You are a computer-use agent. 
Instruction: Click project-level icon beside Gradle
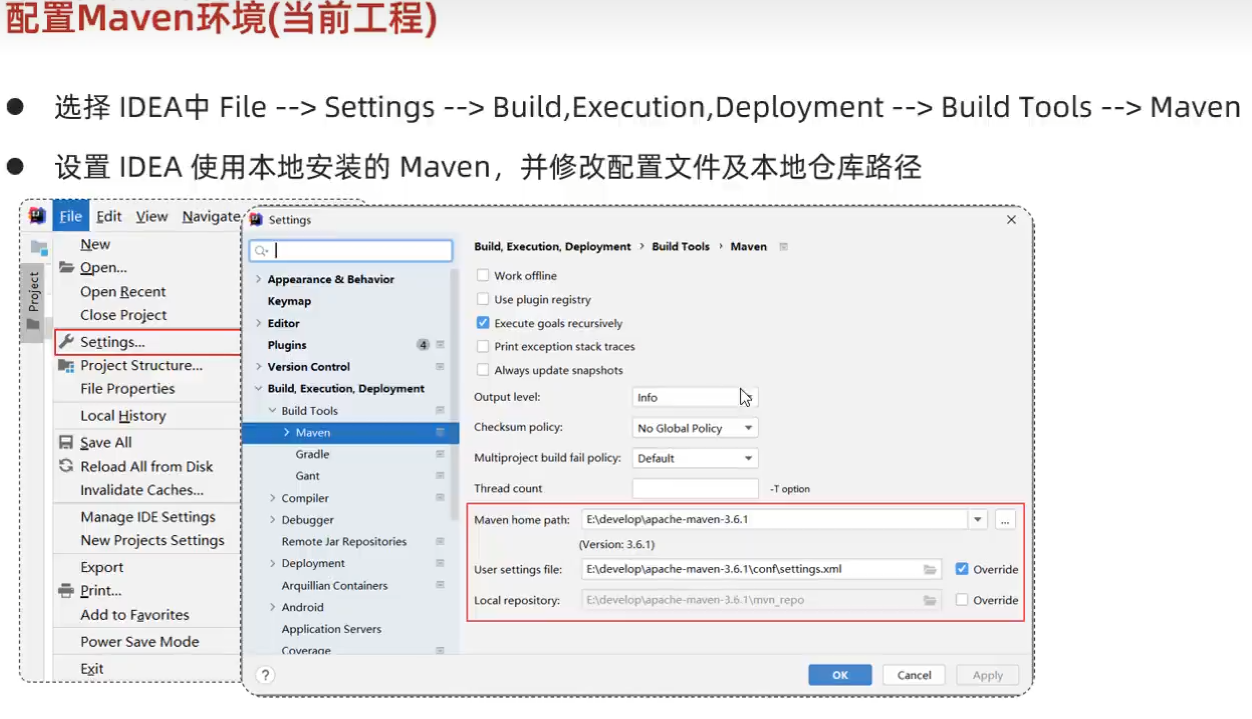[x=440, y=454]
